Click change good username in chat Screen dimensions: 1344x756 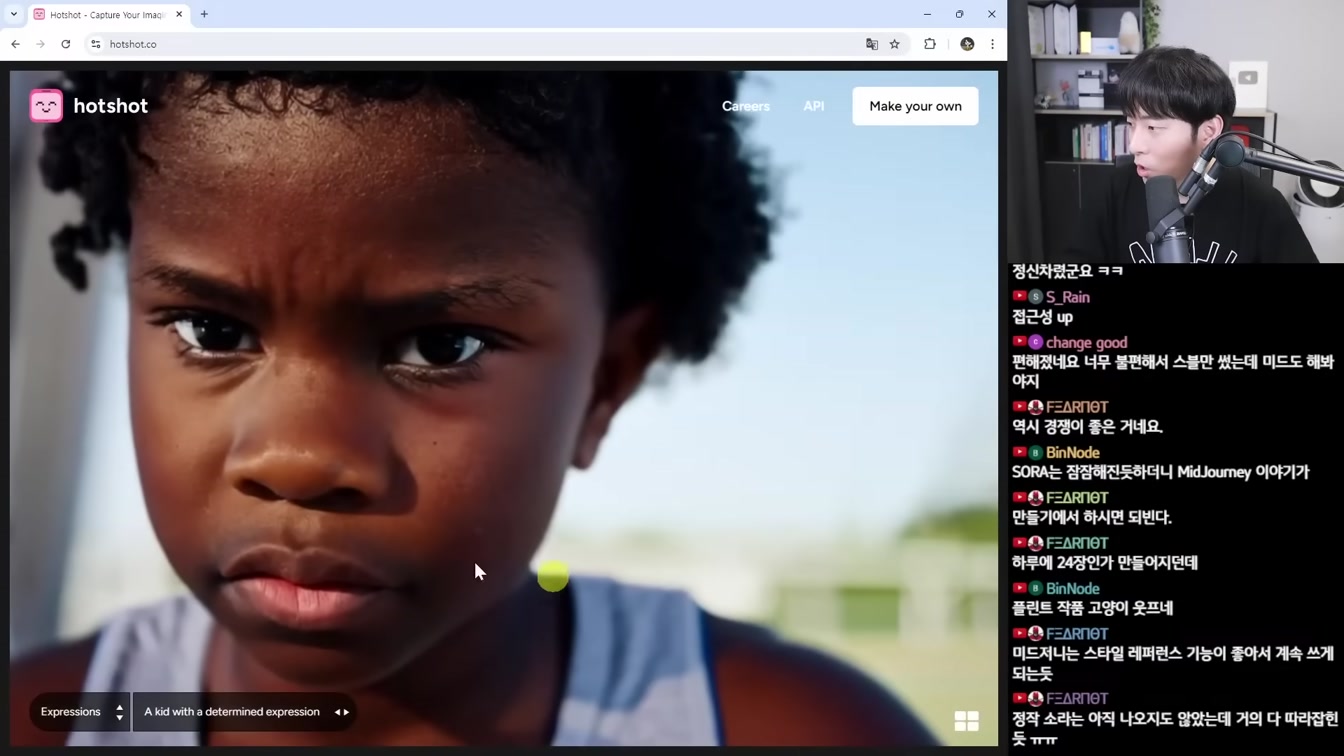[x=1086, y=342]
